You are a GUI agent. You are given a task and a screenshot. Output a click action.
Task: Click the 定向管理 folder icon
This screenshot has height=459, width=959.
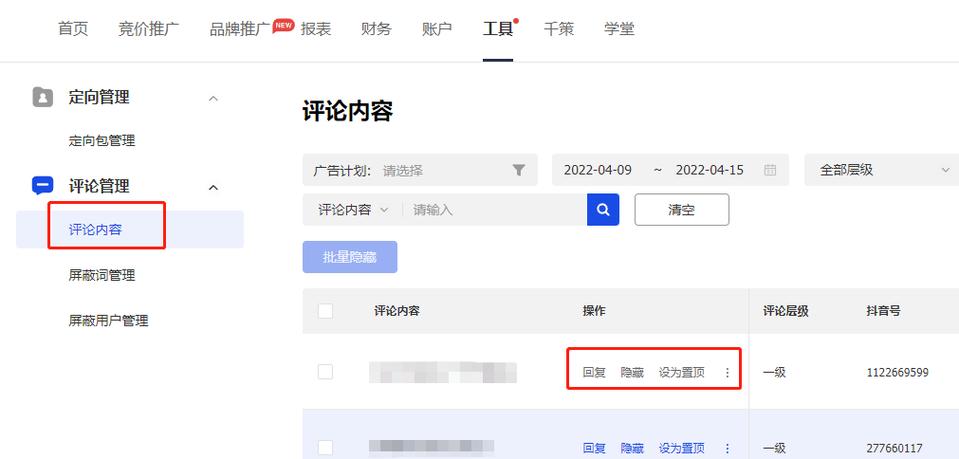pyautogui.click(x=42, y=97)
